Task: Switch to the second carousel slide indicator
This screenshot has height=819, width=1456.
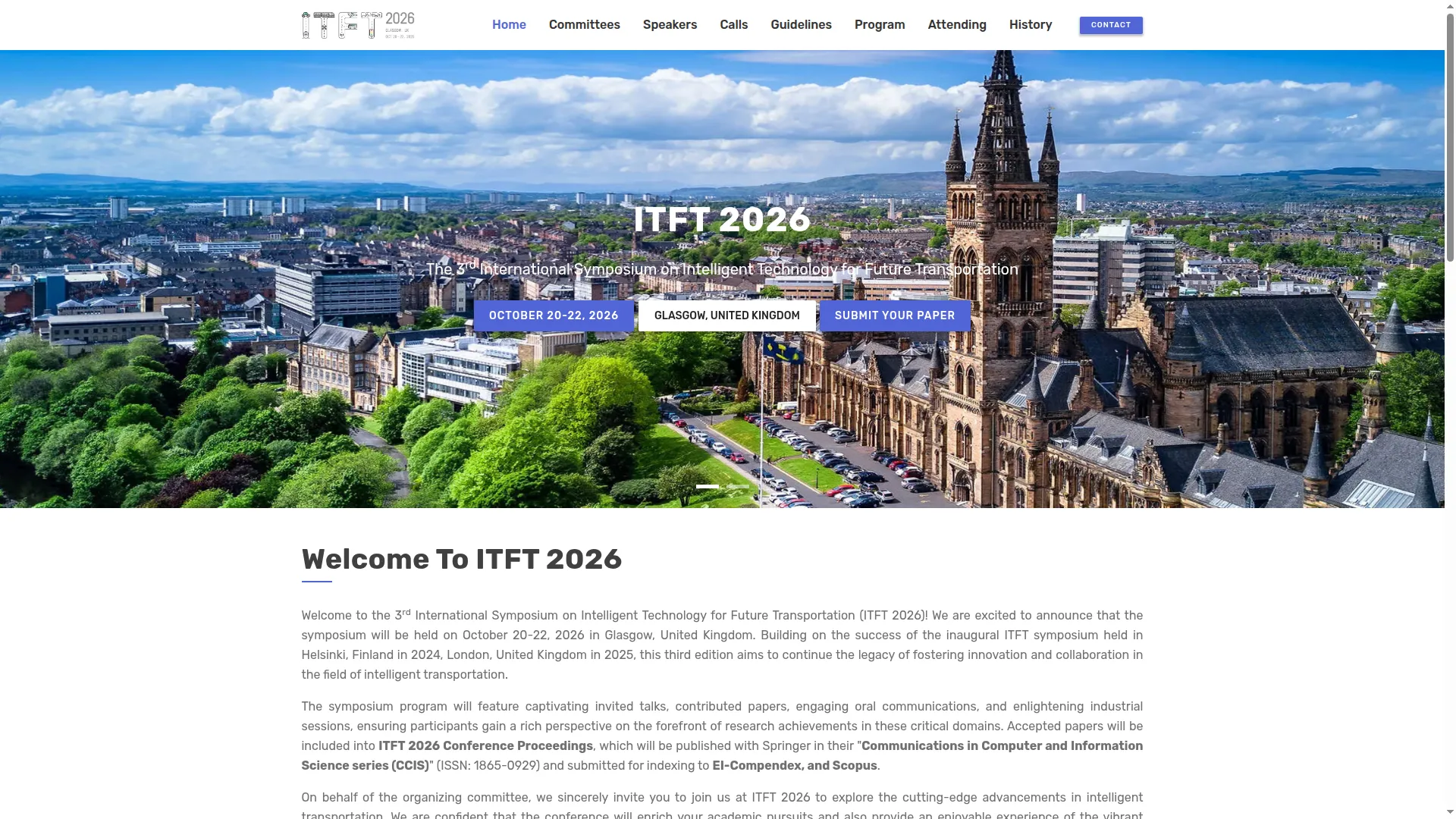Action: coord(738,486)
